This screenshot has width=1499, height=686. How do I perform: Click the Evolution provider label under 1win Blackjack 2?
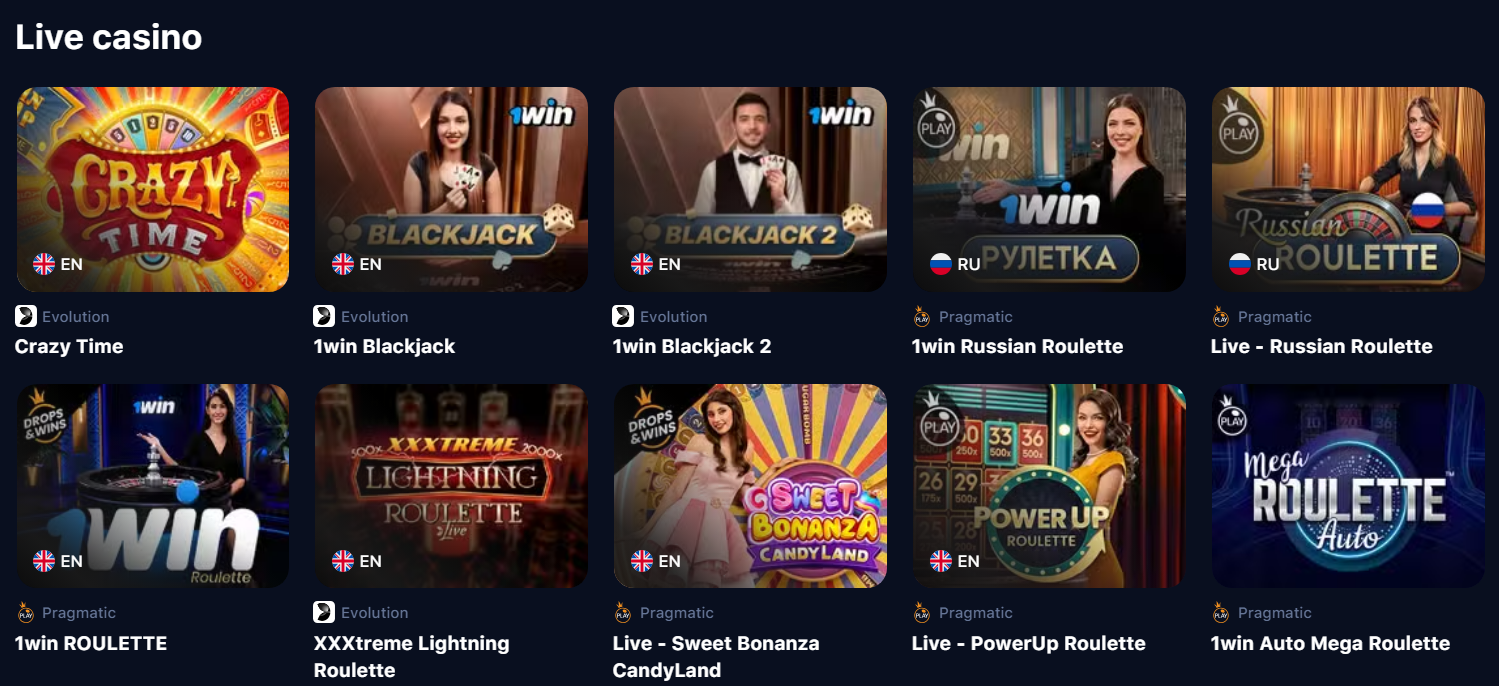point(673,317)
